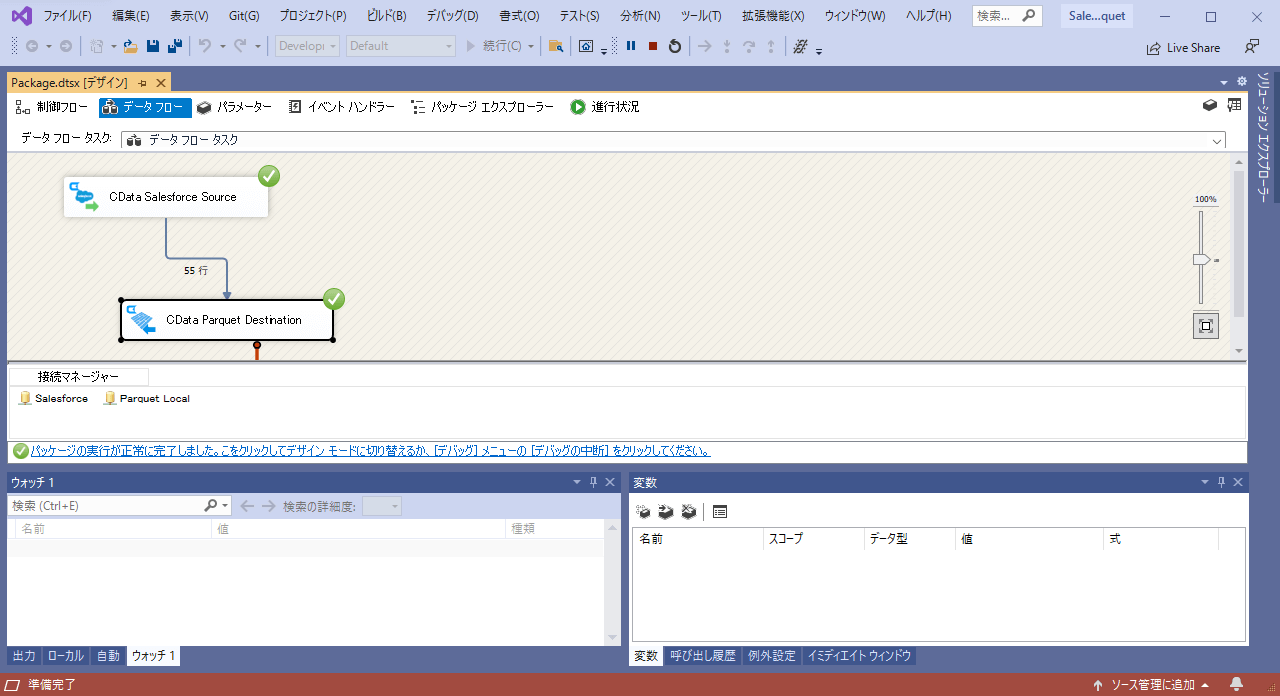Expand the Undo history dropdown arrow
Image resolution: width=1280 pixels, height=696 pixels.
[x=221, y=46]
